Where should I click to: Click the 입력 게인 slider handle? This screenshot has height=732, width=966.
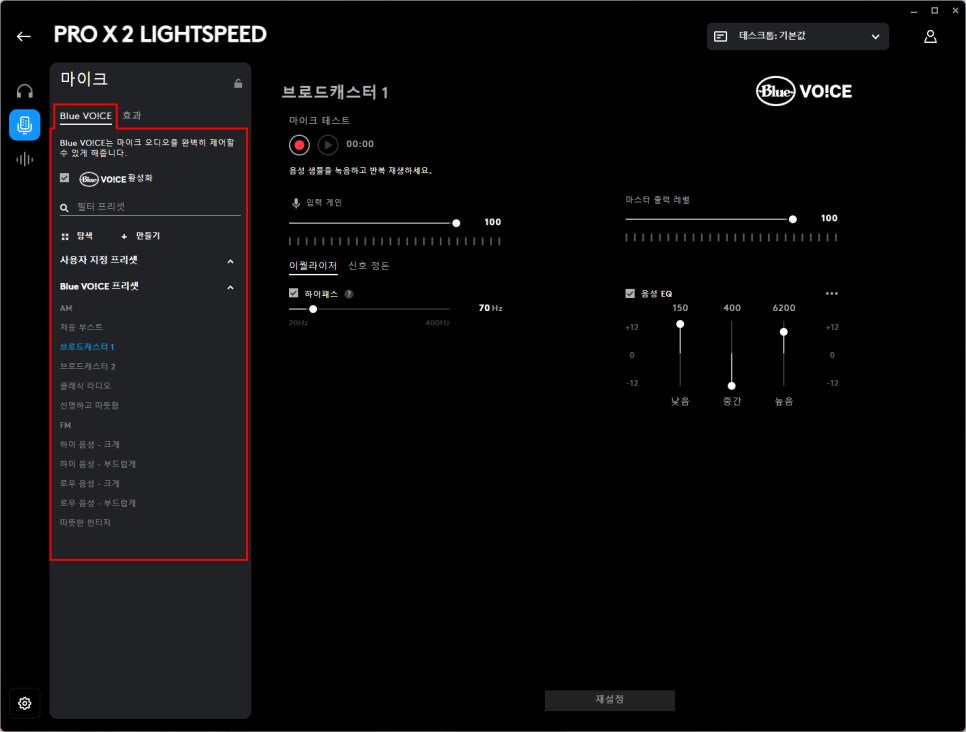pos(456,223)
